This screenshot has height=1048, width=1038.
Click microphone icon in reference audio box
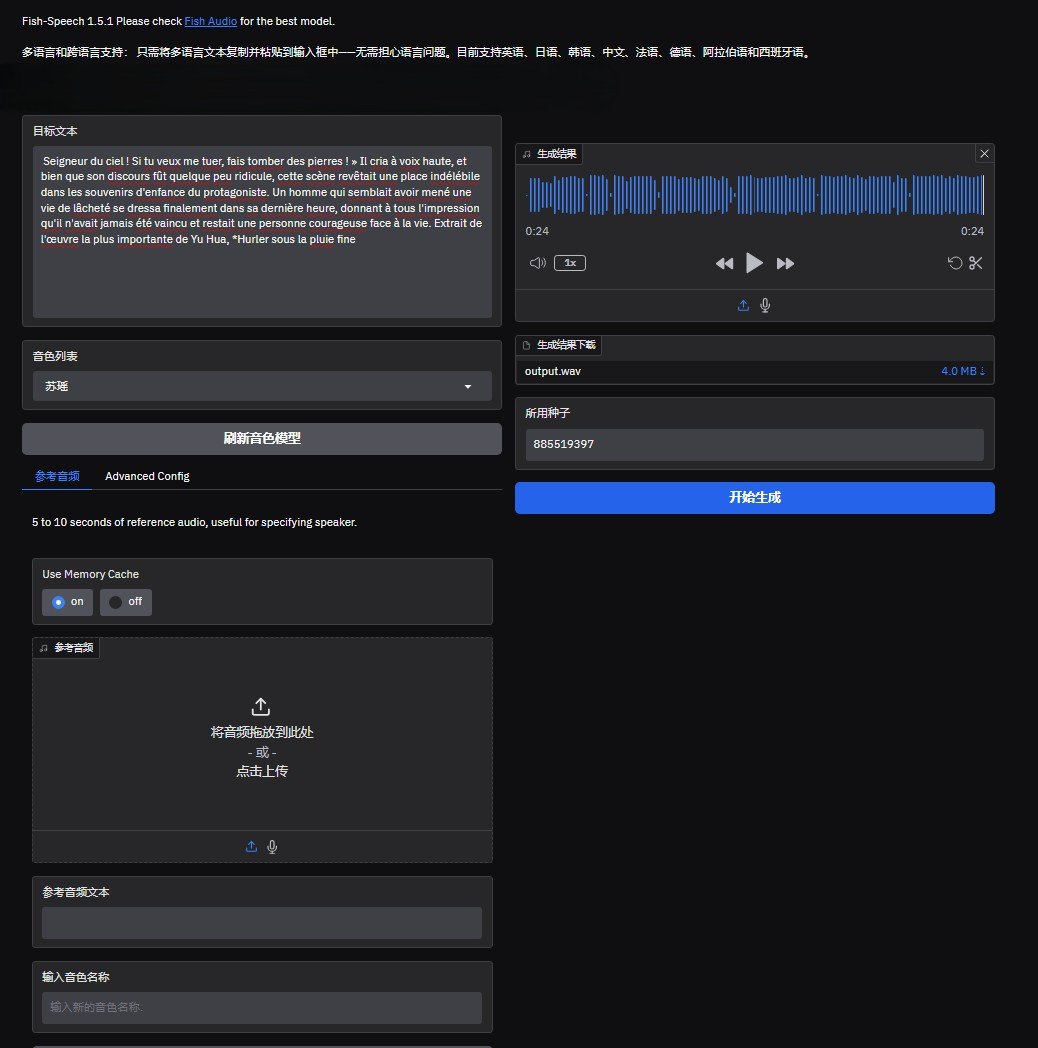point(272,847)
